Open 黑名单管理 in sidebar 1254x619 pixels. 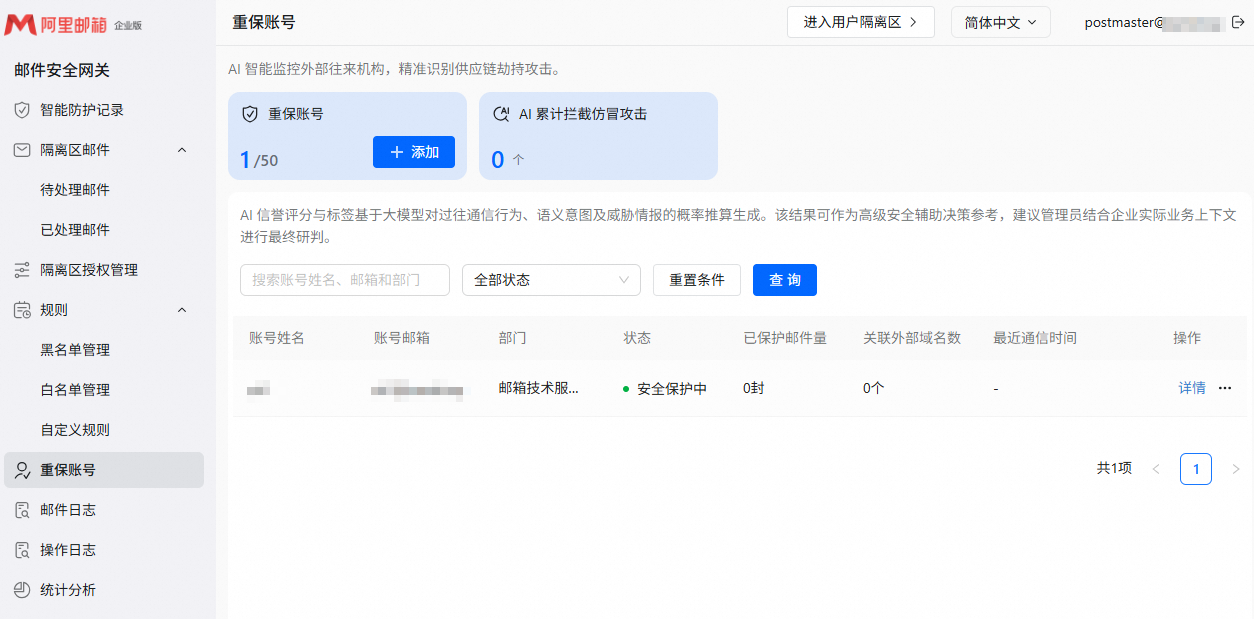coord(75,350)
